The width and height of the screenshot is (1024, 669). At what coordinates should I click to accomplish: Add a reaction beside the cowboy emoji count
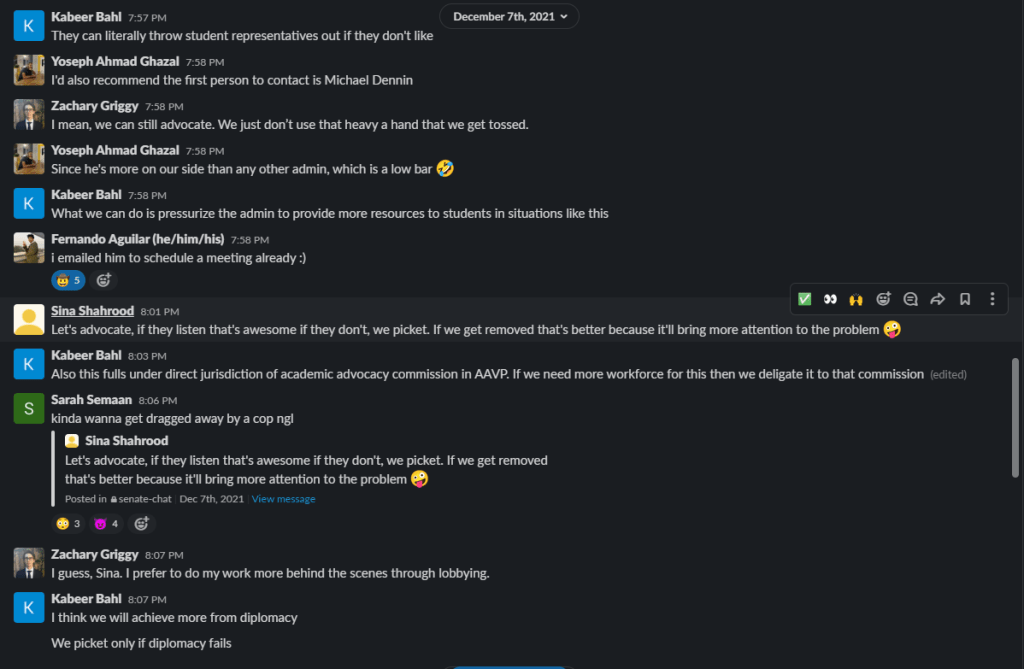(103, 280)
